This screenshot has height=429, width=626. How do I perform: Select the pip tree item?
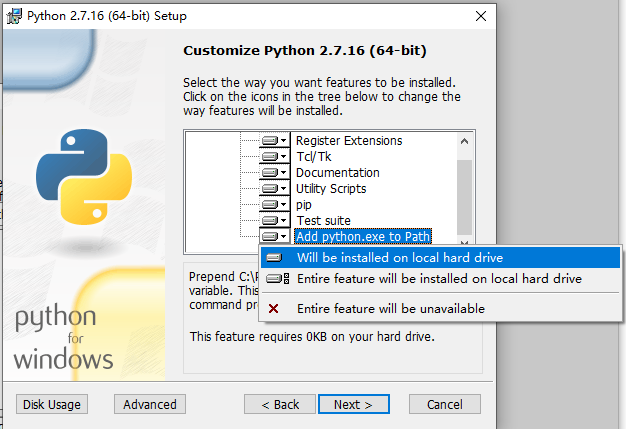(x=304, y=204)
